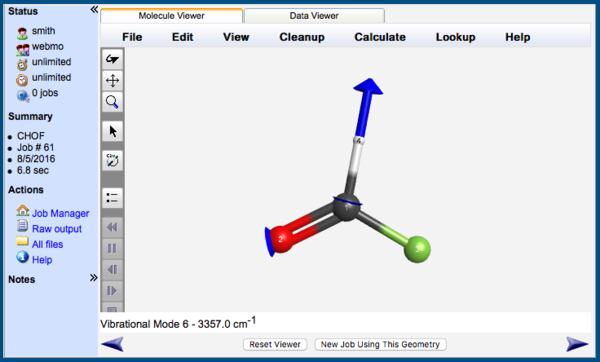Switch to the Data Viewer tab
This screenshot has width=600, height=362.
[314, 16]
